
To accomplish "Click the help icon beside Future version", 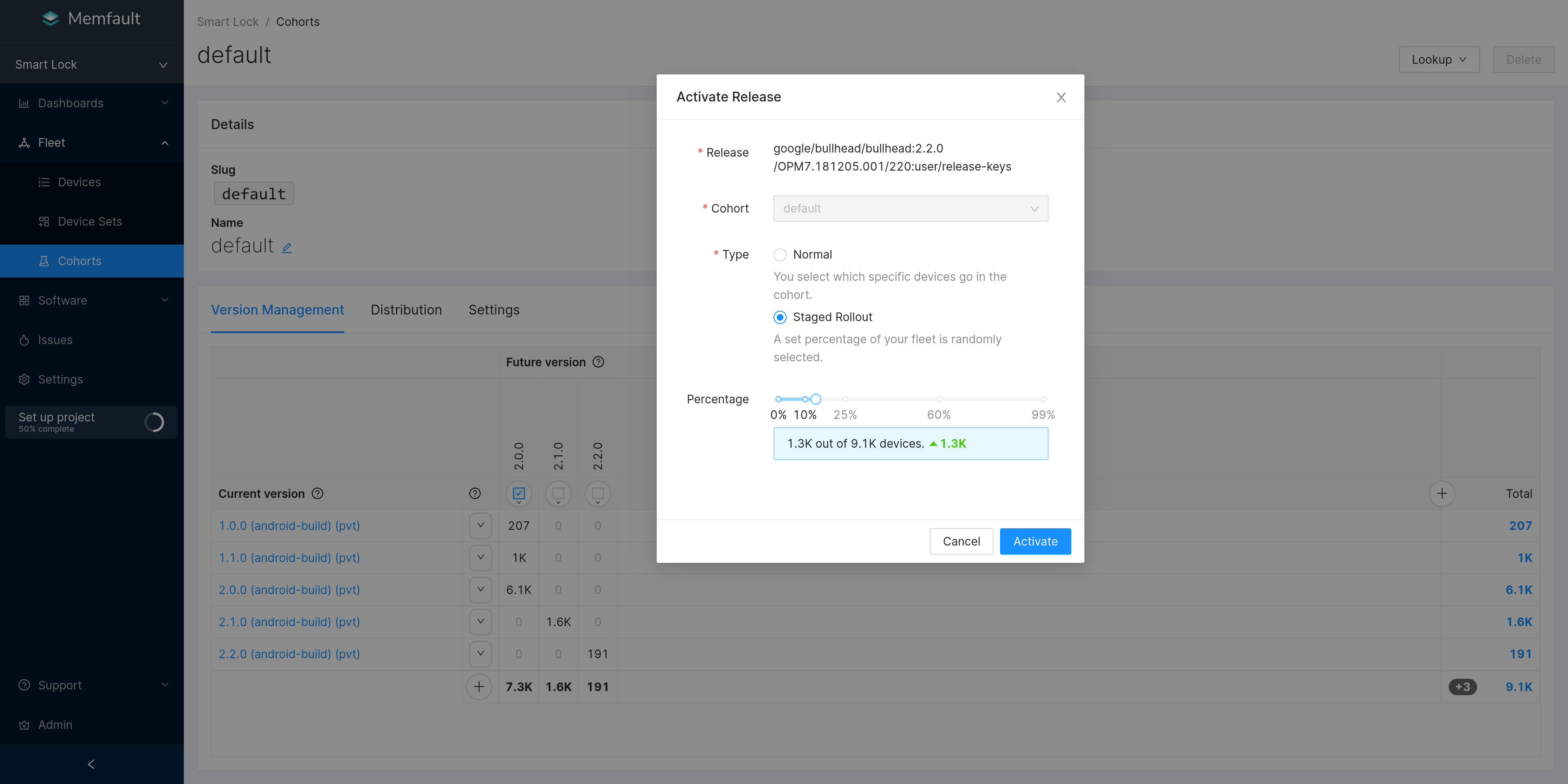I will tap(598, 362).
